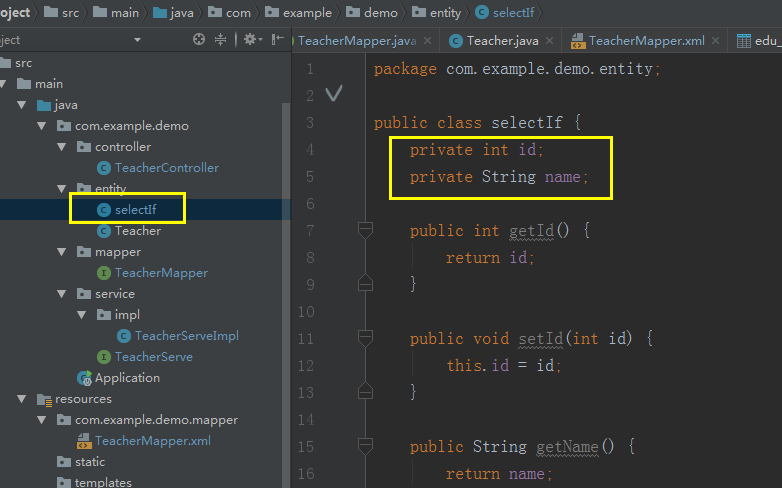Select TeacherServeImpl class in tree
Image resolution: width=782 pixels, height=488 pixels.
coord(187,336)
